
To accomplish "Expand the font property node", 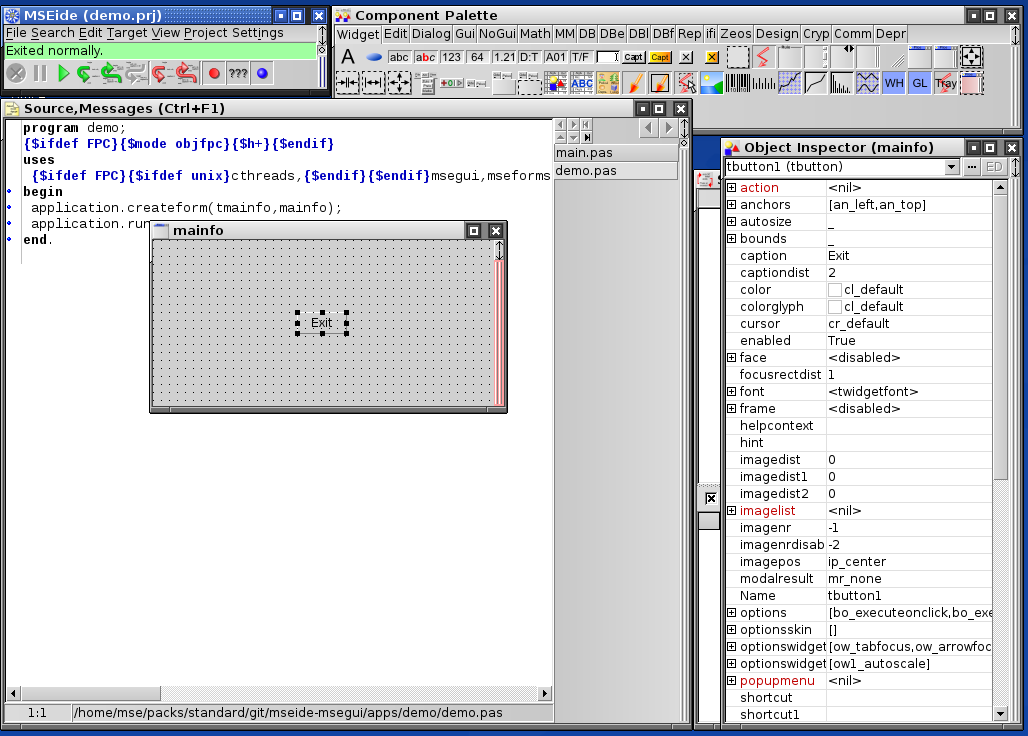I will pos(731,392).
